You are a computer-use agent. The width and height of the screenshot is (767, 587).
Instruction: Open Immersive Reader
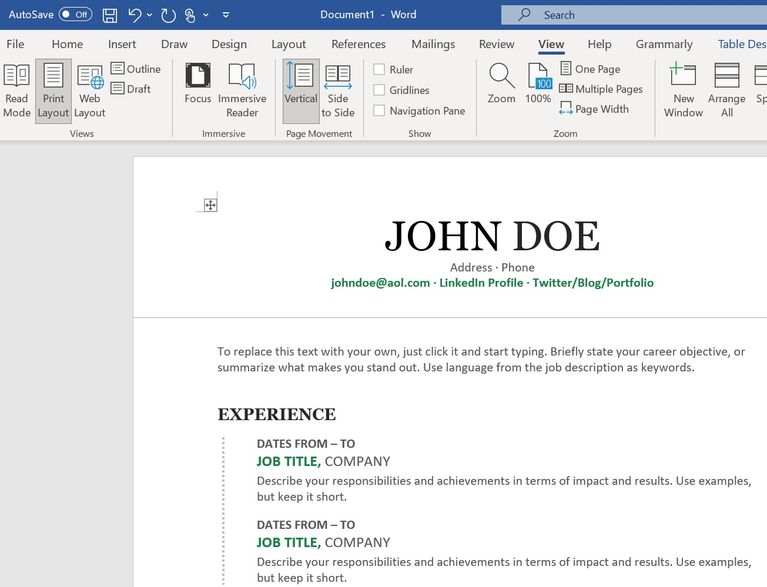click(242, 91)
